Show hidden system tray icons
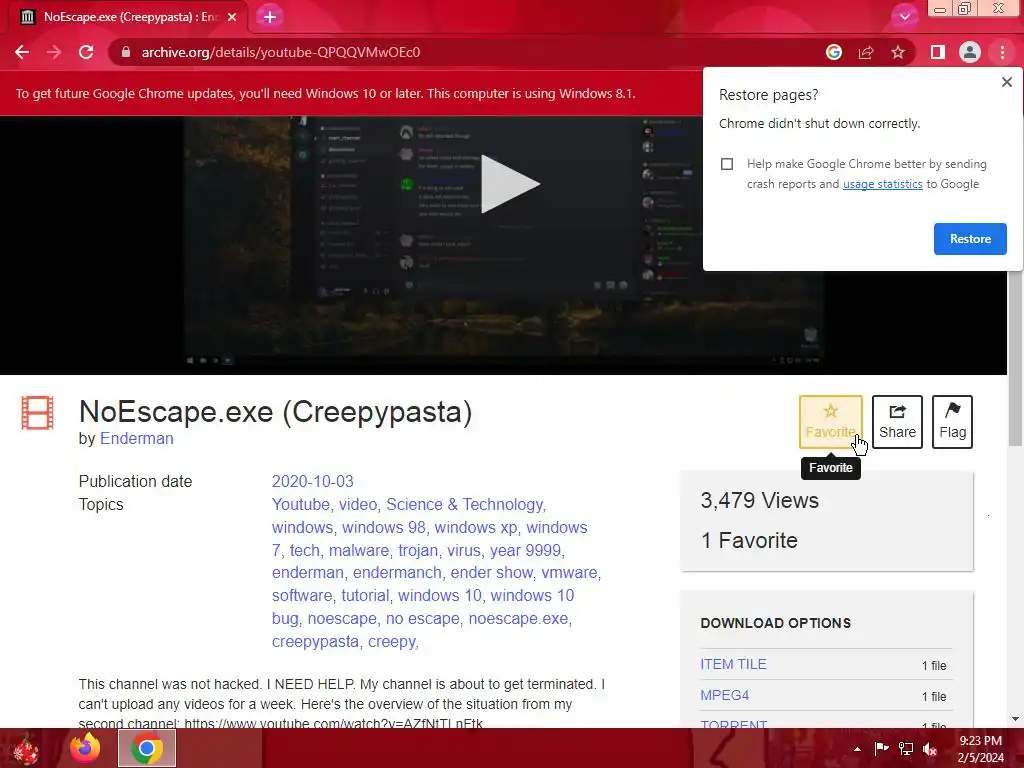This screenshot has height=768, width=1024. pyautogui.click(x=857, y=749)
